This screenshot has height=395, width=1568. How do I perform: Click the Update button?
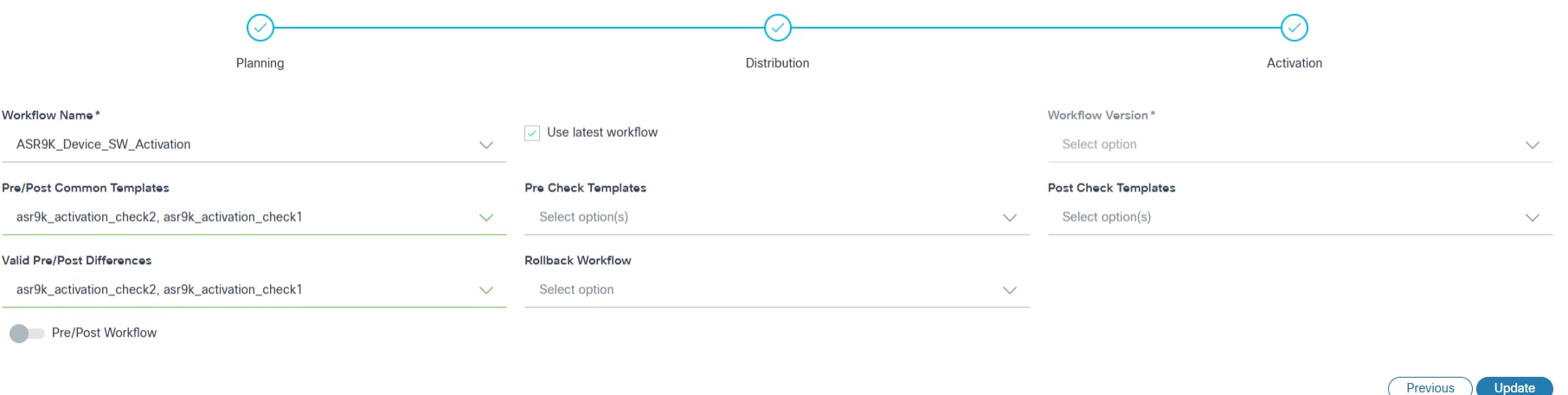(x=1513, y=387)
